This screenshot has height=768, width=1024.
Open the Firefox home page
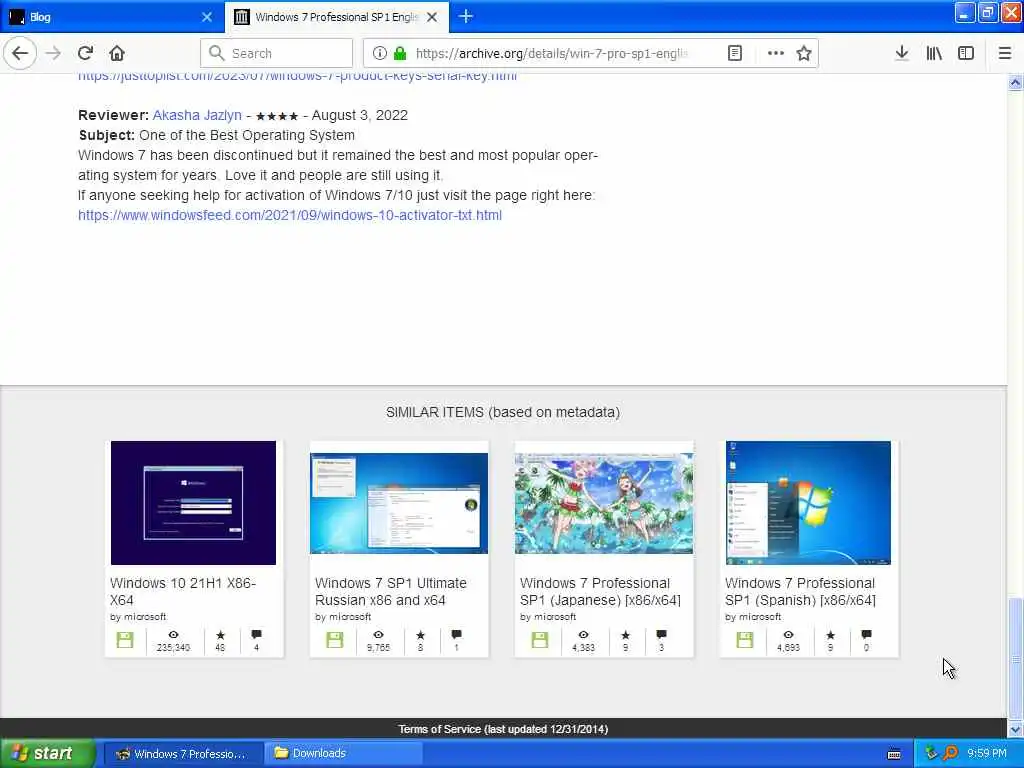coord(117,53)
